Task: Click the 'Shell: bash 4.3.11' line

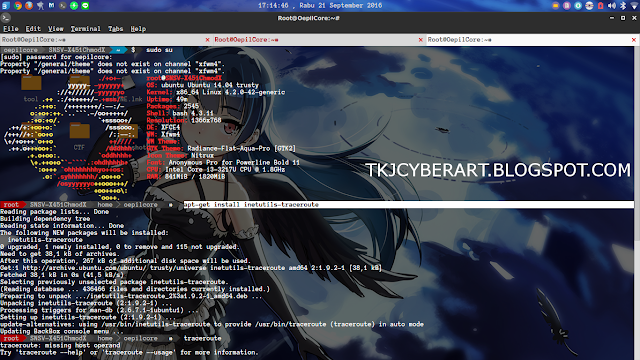Action: [180, 113]
